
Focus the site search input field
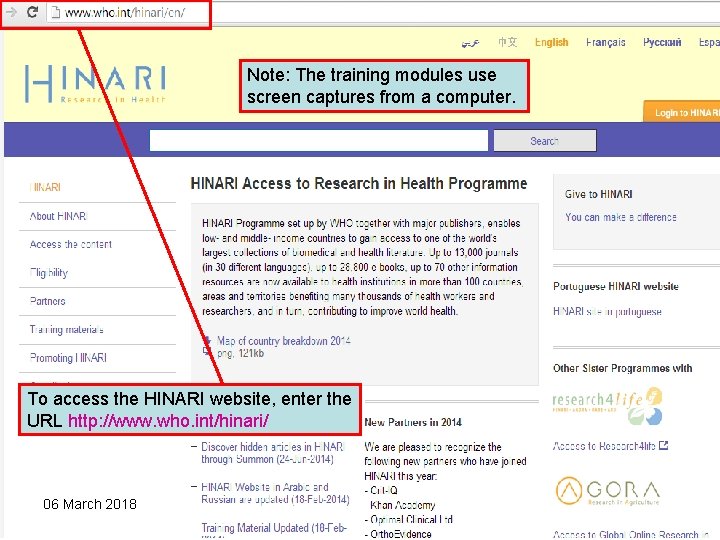click(319, 141)
